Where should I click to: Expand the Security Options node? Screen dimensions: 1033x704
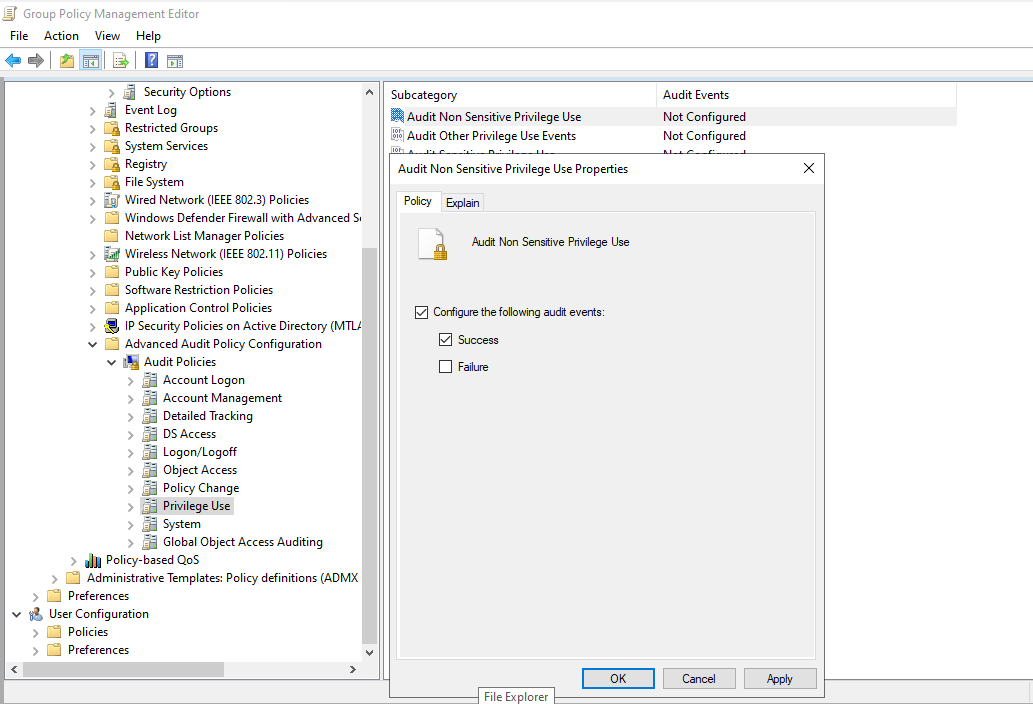tap(111, 93)
